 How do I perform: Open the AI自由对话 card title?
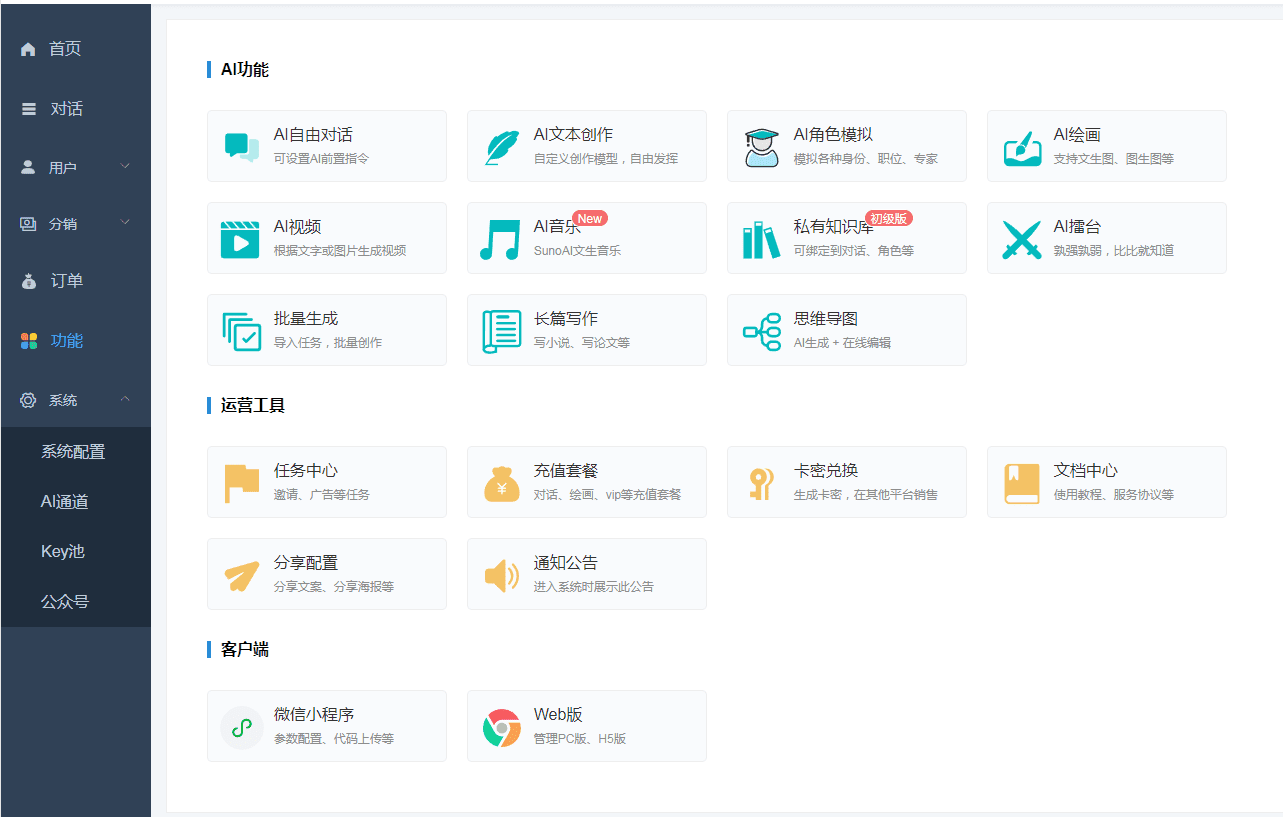pyautogui.click(x=313, y=135)
